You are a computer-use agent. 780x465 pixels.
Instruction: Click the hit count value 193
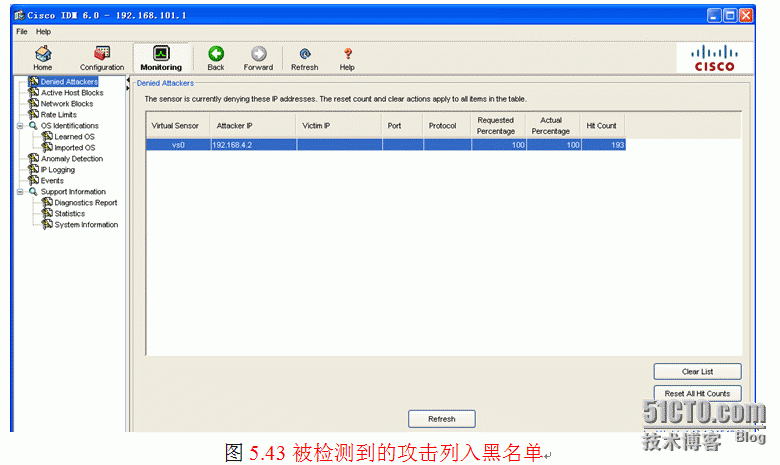[x=603, y=145]
